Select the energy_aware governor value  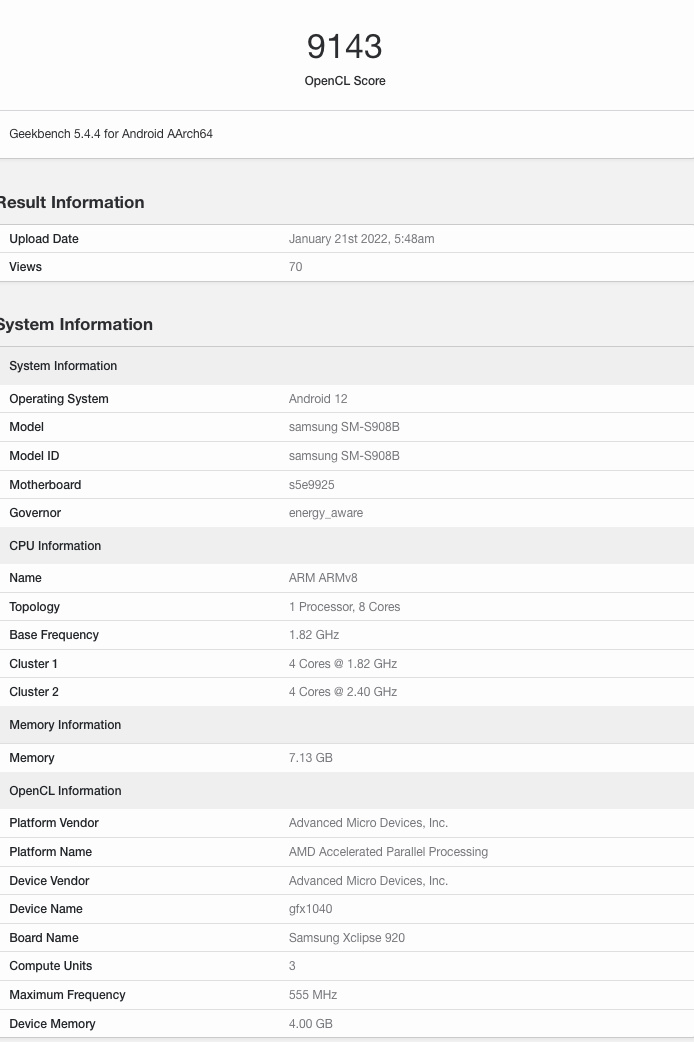tap(326, 513)
